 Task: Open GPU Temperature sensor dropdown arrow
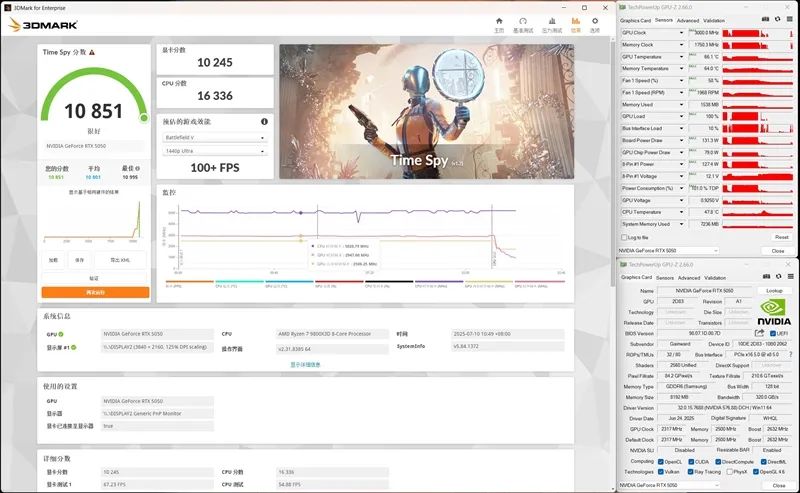(x=681, y=57)
